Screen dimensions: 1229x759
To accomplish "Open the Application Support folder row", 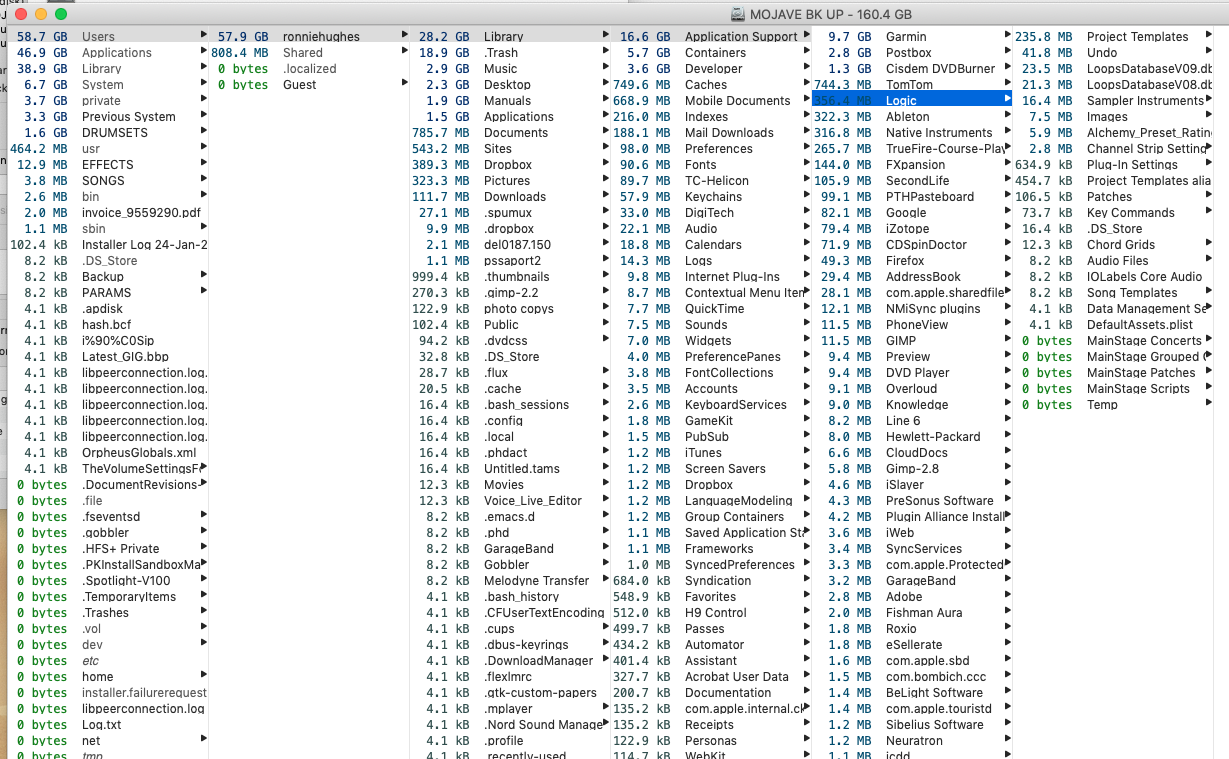I will tap(711, 37).
